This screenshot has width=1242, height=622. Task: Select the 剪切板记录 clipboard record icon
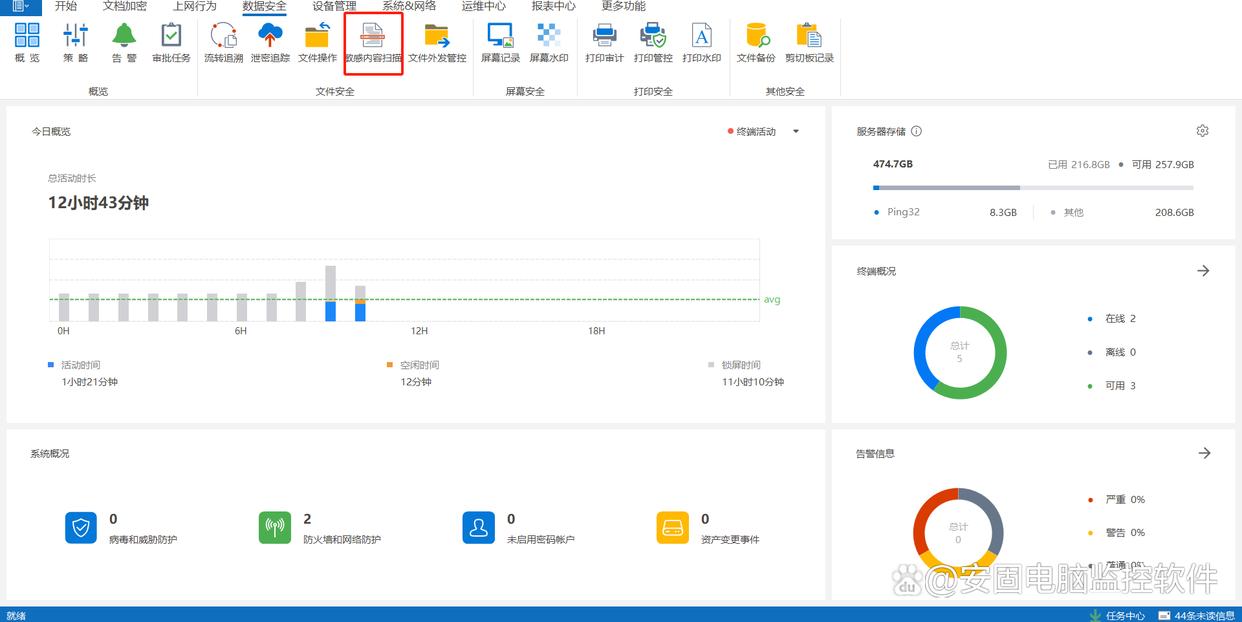coord(809,42)
